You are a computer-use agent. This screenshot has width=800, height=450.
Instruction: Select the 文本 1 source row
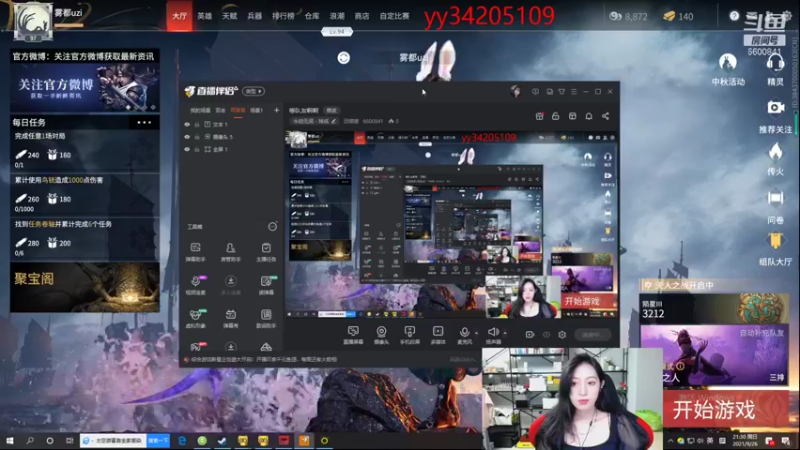point(231,124)
